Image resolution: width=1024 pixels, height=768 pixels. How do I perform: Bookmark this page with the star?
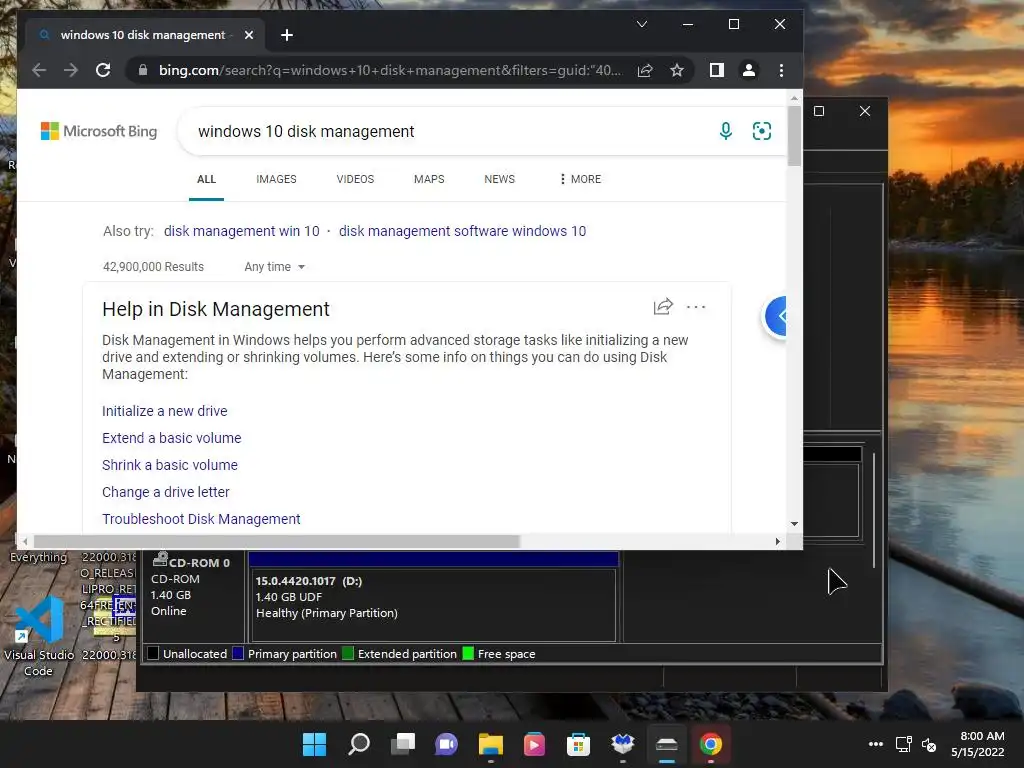(x=677, y=70)
